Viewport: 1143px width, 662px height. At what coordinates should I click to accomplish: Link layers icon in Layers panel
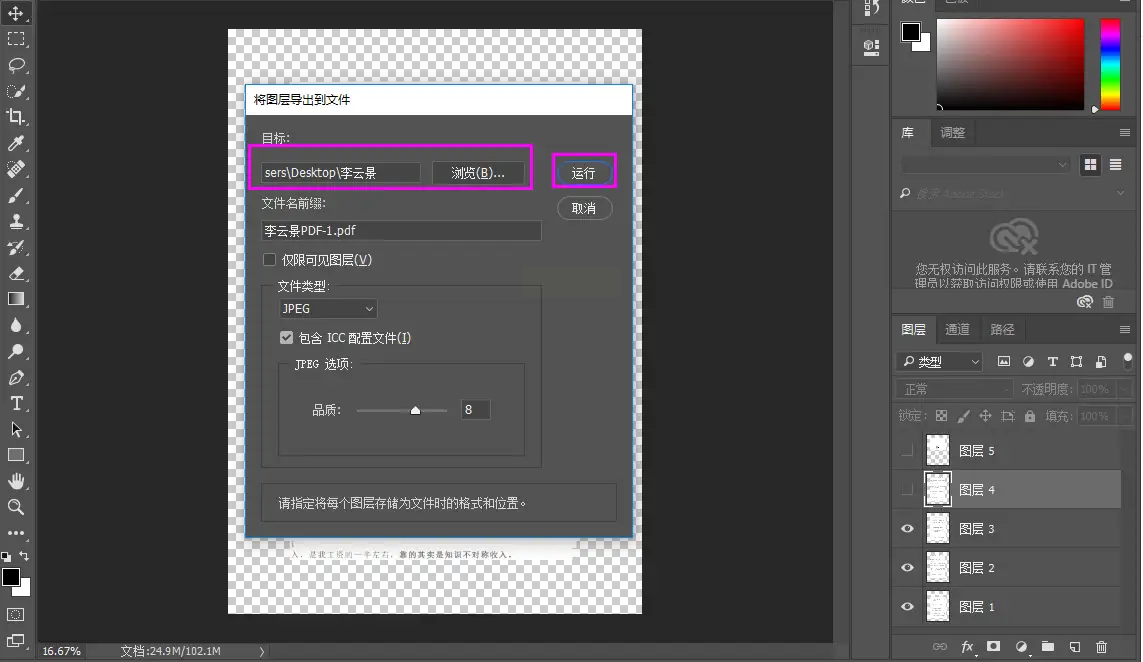click(940, 647)
